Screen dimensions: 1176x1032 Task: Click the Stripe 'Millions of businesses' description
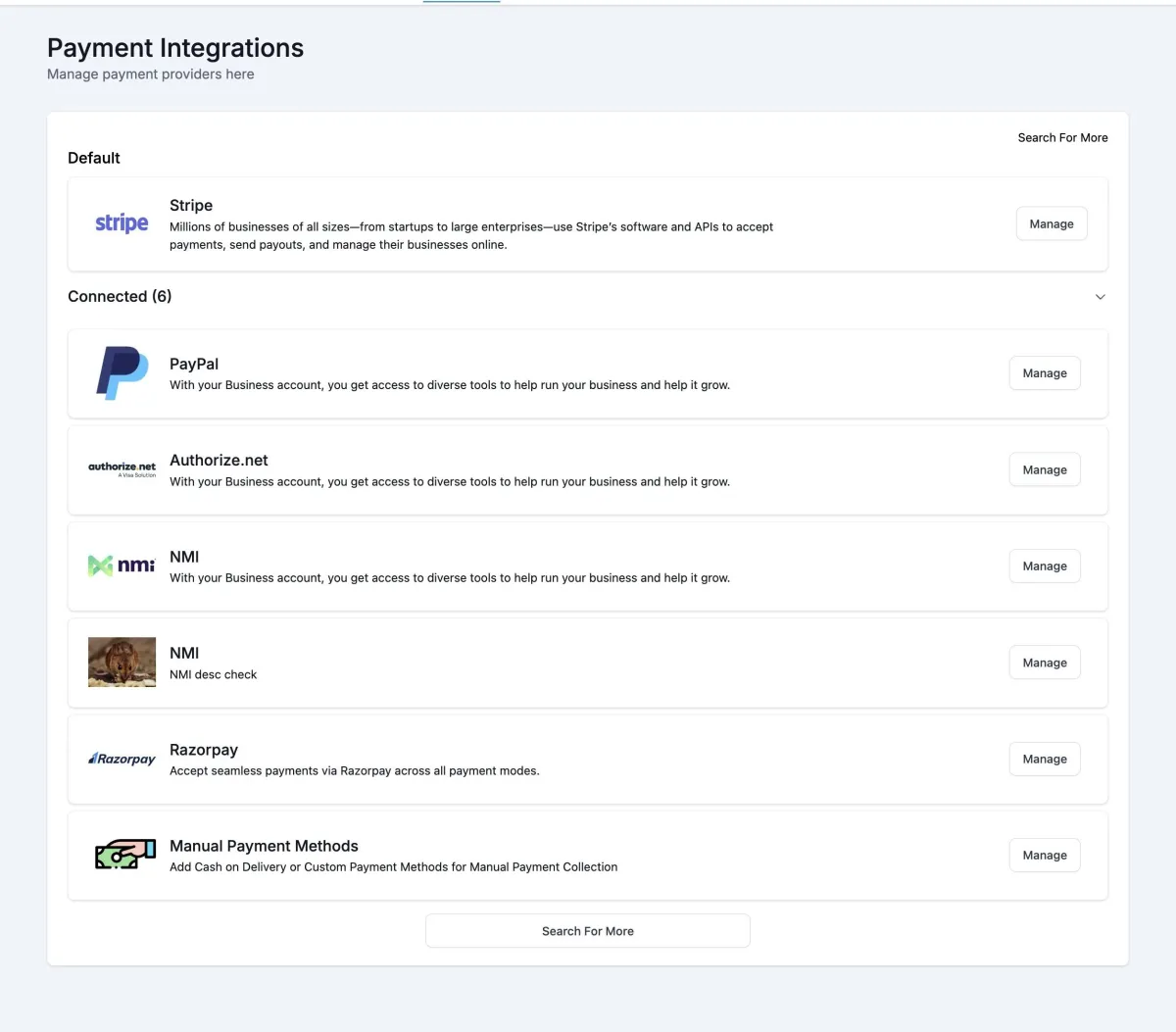pyautogui.click(x=471, y=236)
